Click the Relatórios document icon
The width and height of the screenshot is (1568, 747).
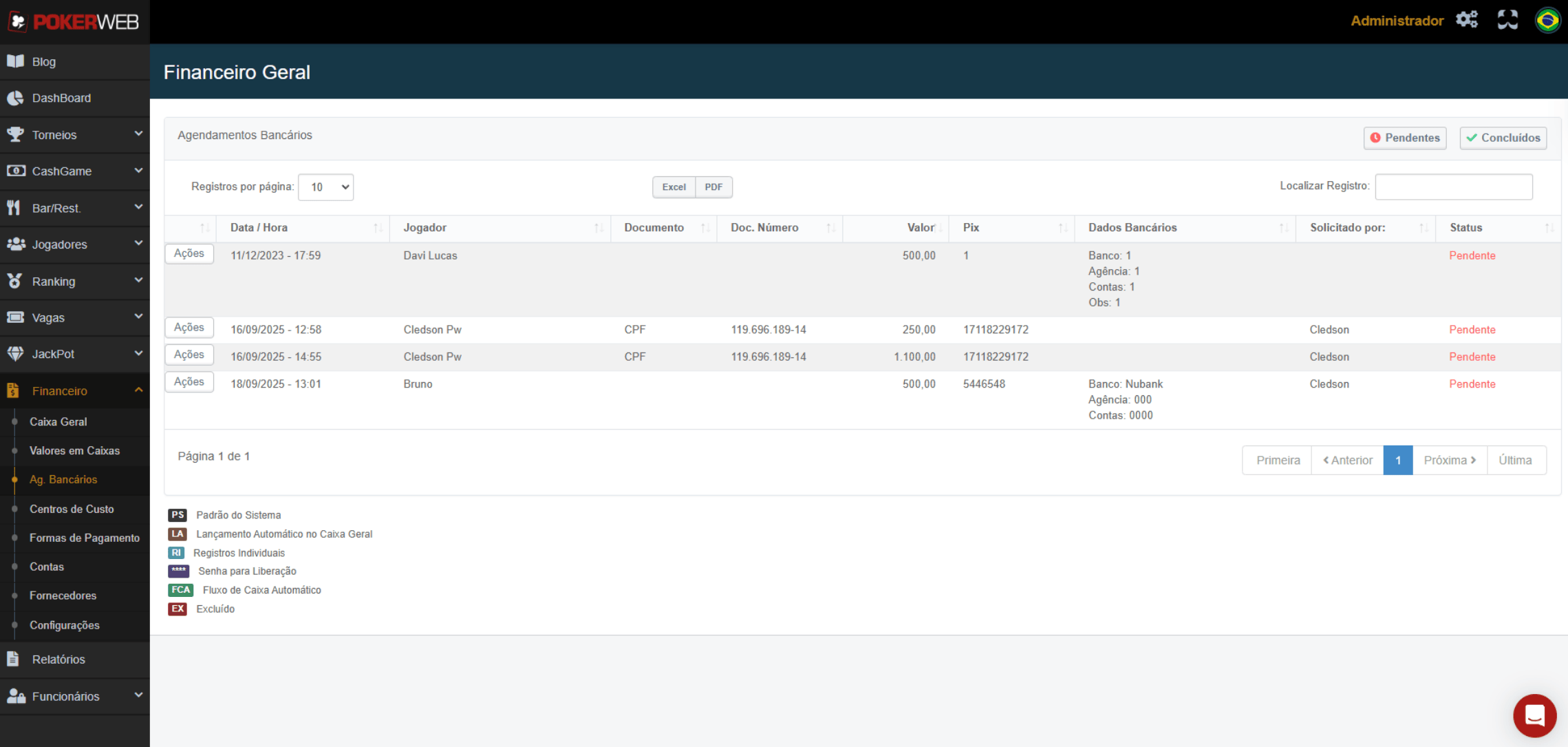click(x=14, y=659)
